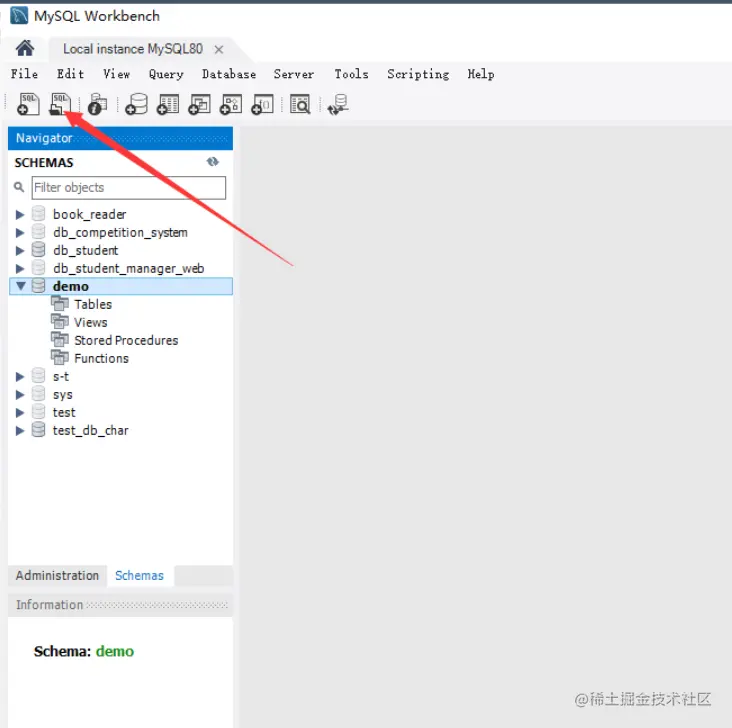The image size is (732, 728).
Task: Expand the db_competition_system schema
Action: (20, 232)
